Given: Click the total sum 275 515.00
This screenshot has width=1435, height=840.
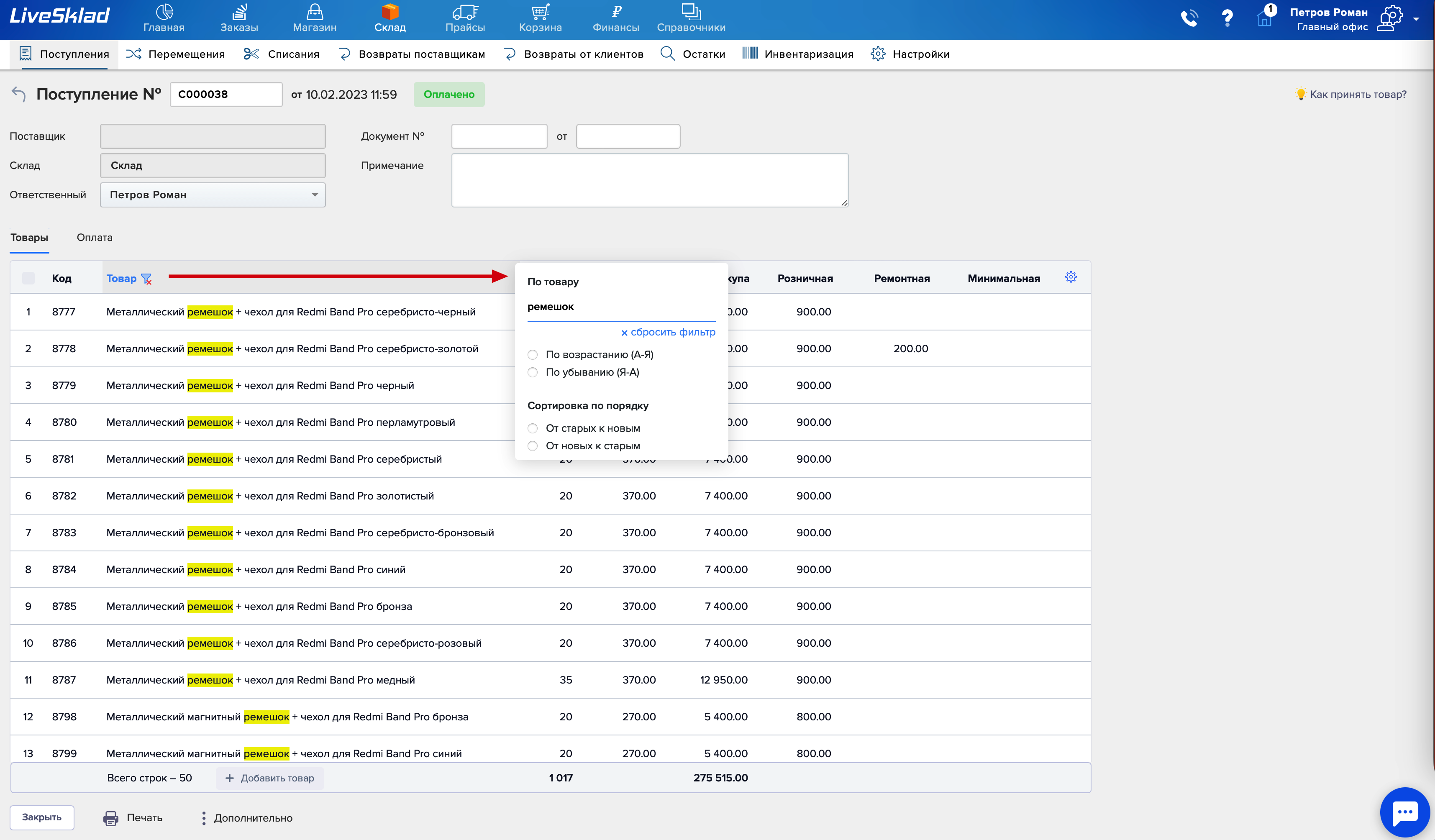Looking at the screenshot, I should 720,778.
